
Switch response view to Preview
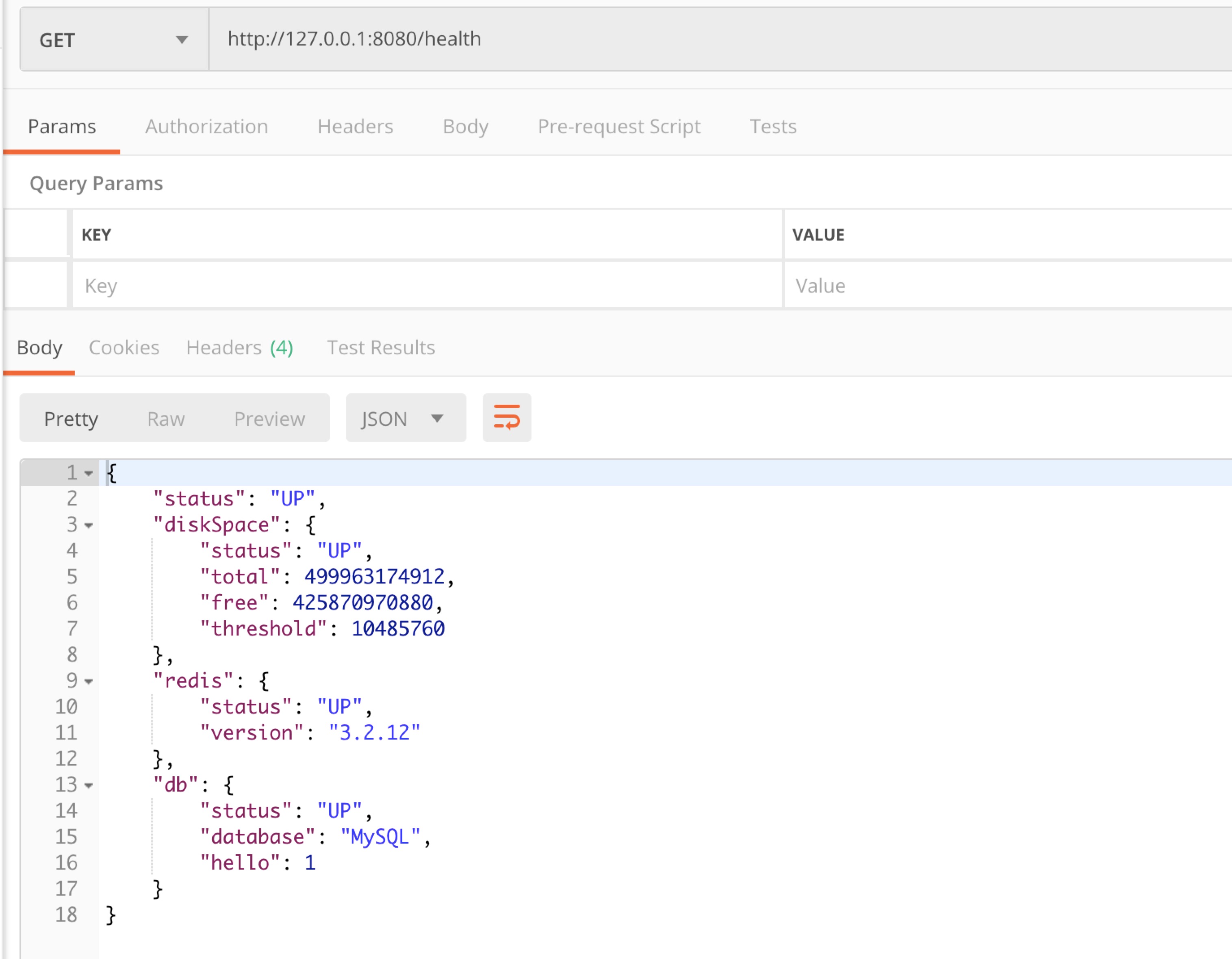[269, 418]
